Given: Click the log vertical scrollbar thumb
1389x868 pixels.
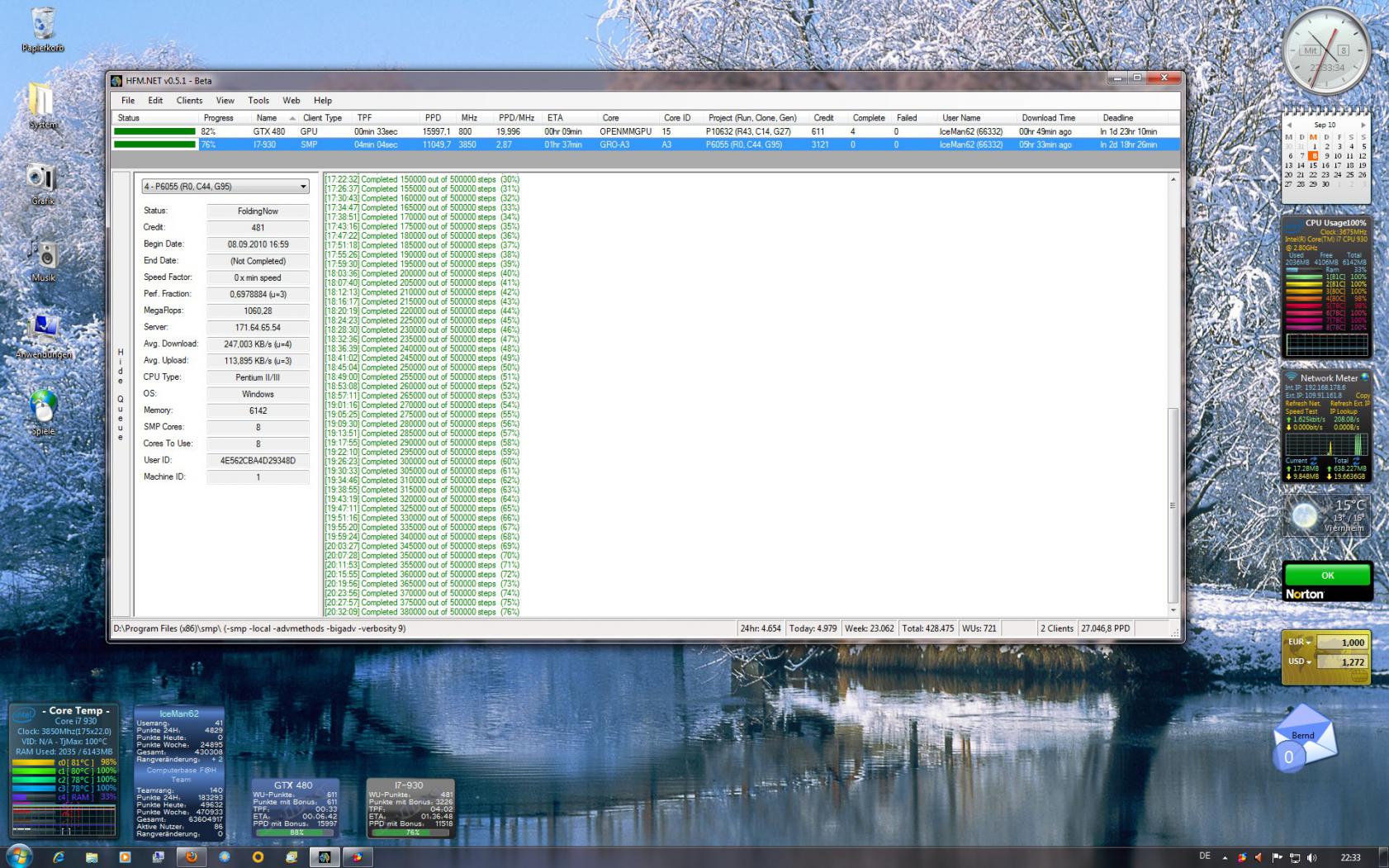Looking at the screenshot, I should tap(1173, 505).
